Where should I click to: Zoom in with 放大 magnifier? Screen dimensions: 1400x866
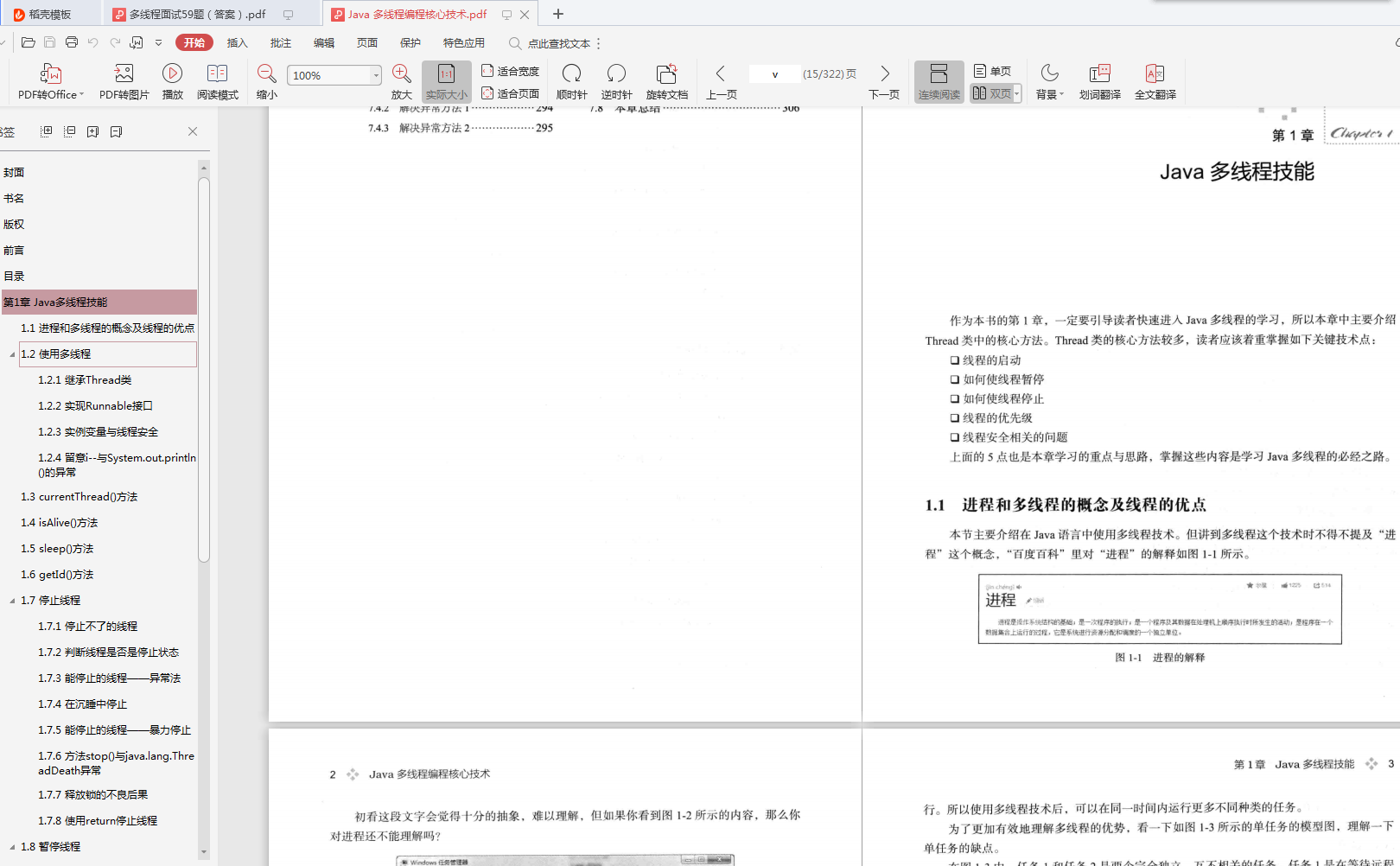click(x=401, y=82)
